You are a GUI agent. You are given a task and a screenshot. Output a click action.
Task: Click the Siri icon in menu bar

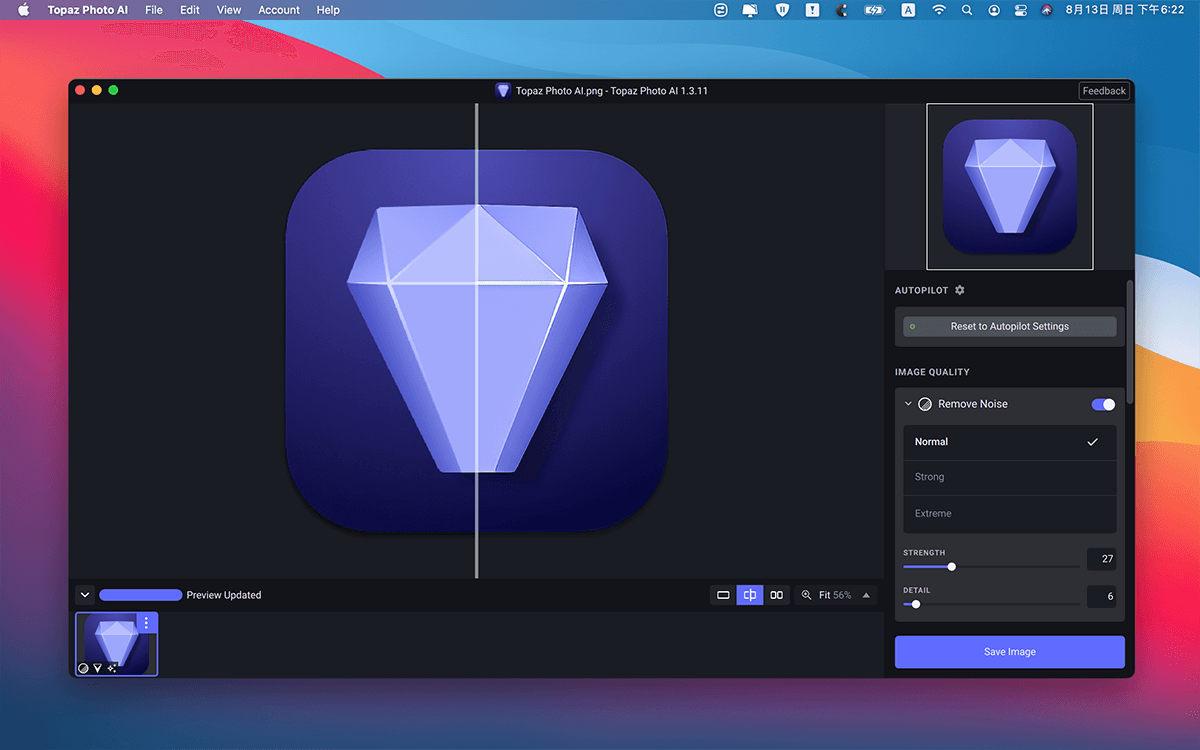point(1047,10)
